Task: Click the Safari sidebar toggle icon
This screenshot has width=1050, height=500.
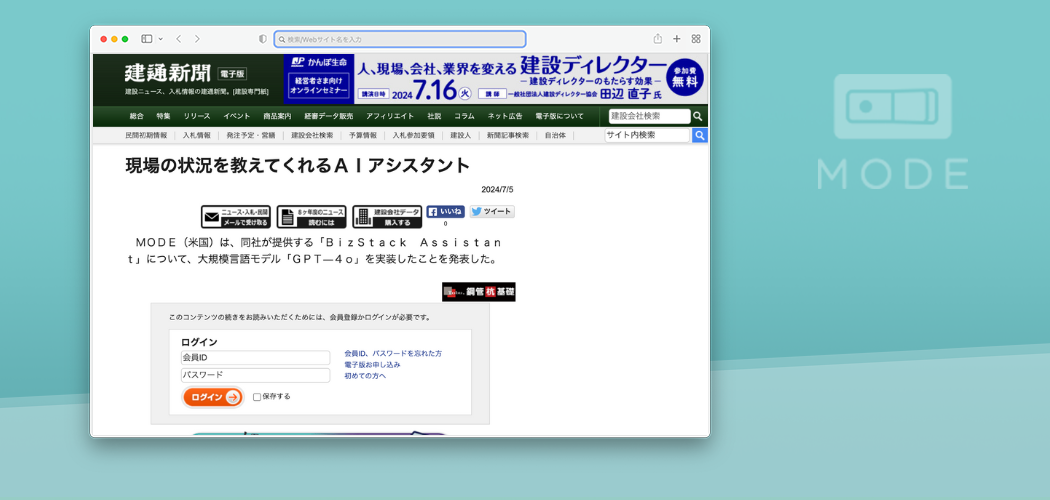Action: click(146, 39)
